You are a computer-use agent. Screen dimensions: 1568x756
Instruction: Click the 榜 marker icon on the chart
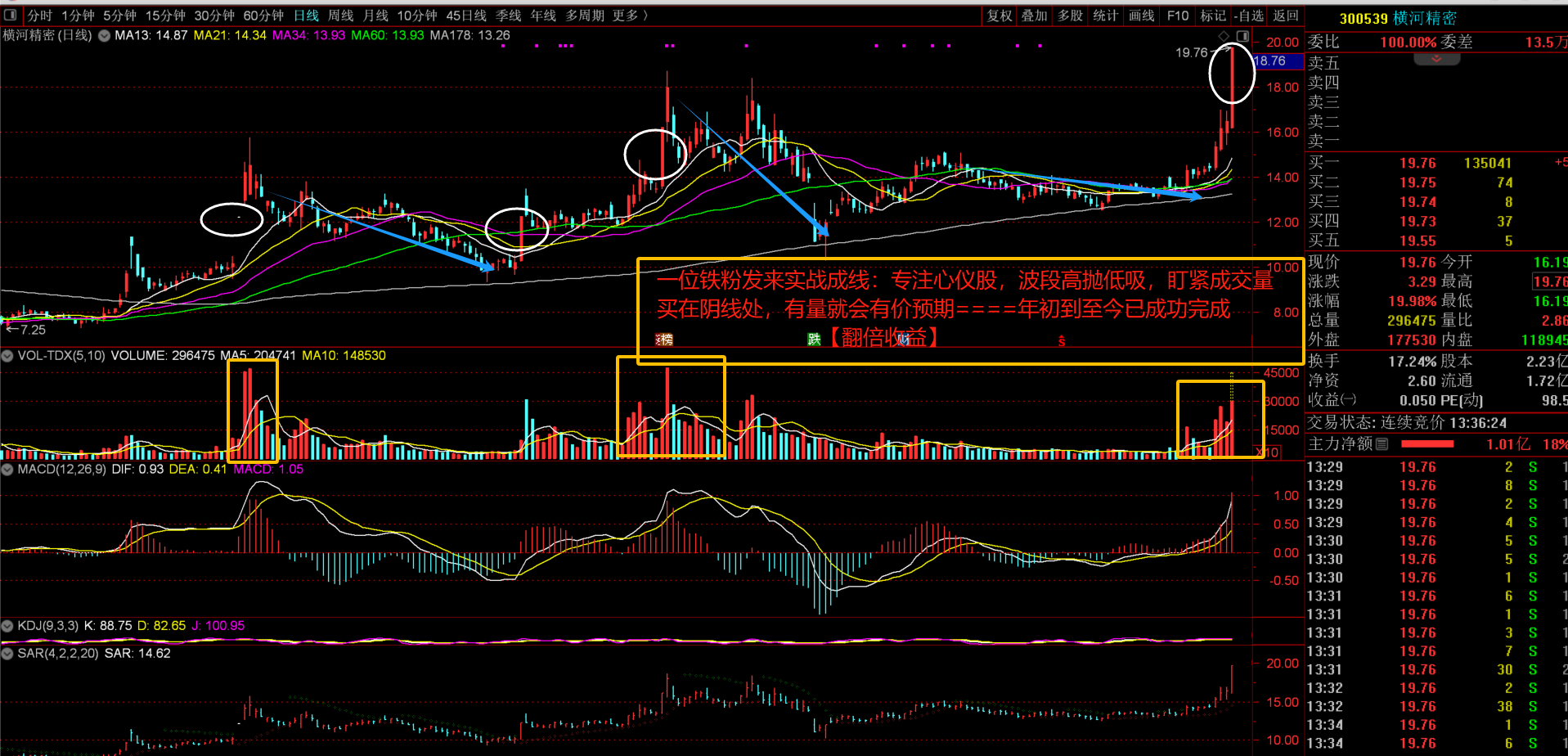click(x=665, y=340)
